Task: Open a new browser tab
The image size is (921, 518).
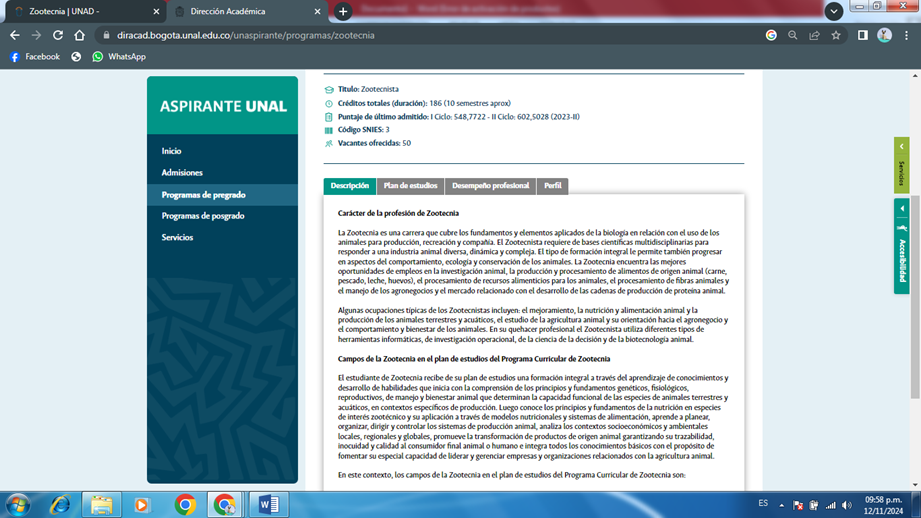Action: [x=343, y=12]
